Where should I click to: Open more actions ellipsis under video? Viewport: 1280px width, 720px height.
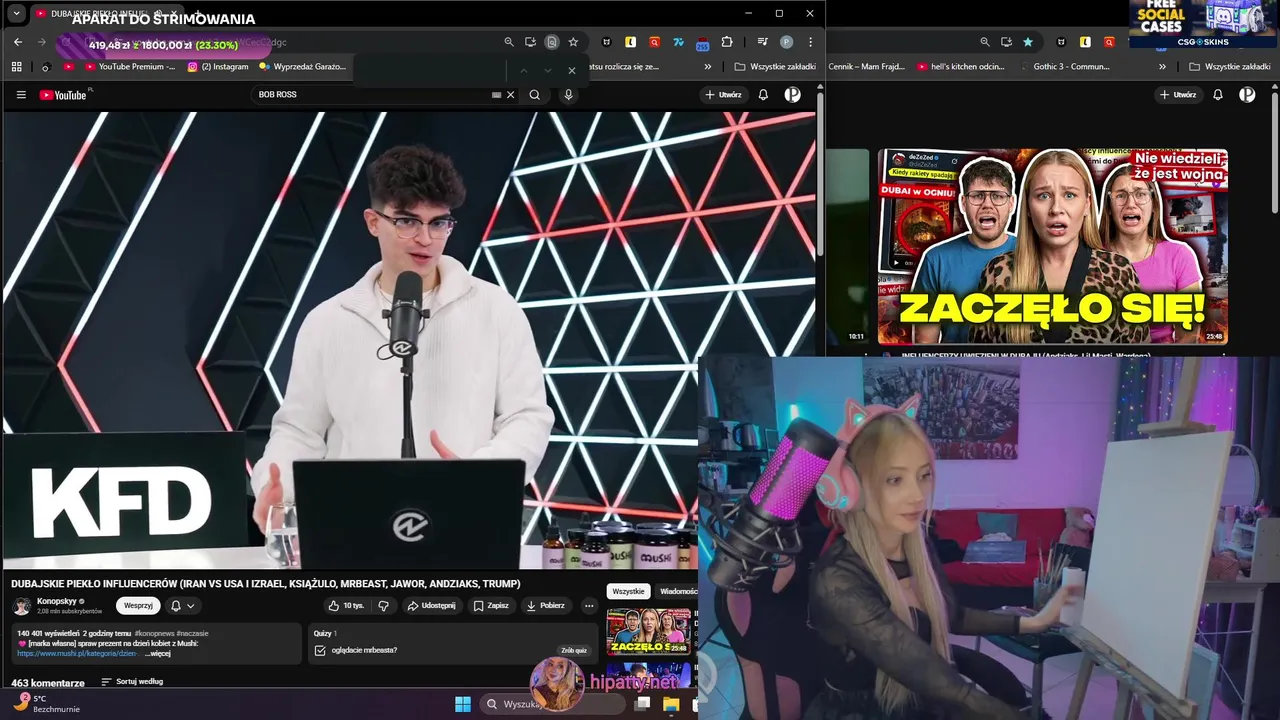pos(589,606)
